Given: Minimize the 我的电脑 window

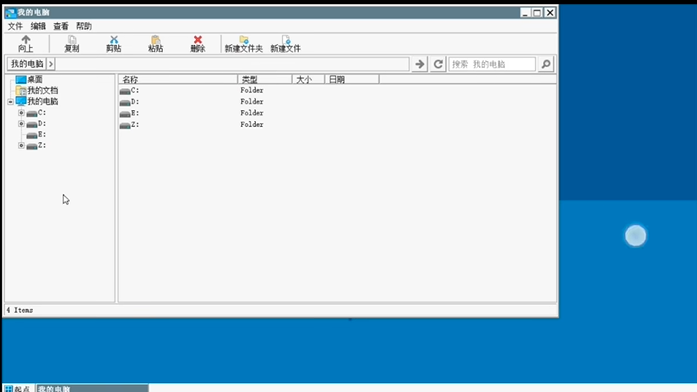Looking at the screenshot, I should [x=525, y=12].
